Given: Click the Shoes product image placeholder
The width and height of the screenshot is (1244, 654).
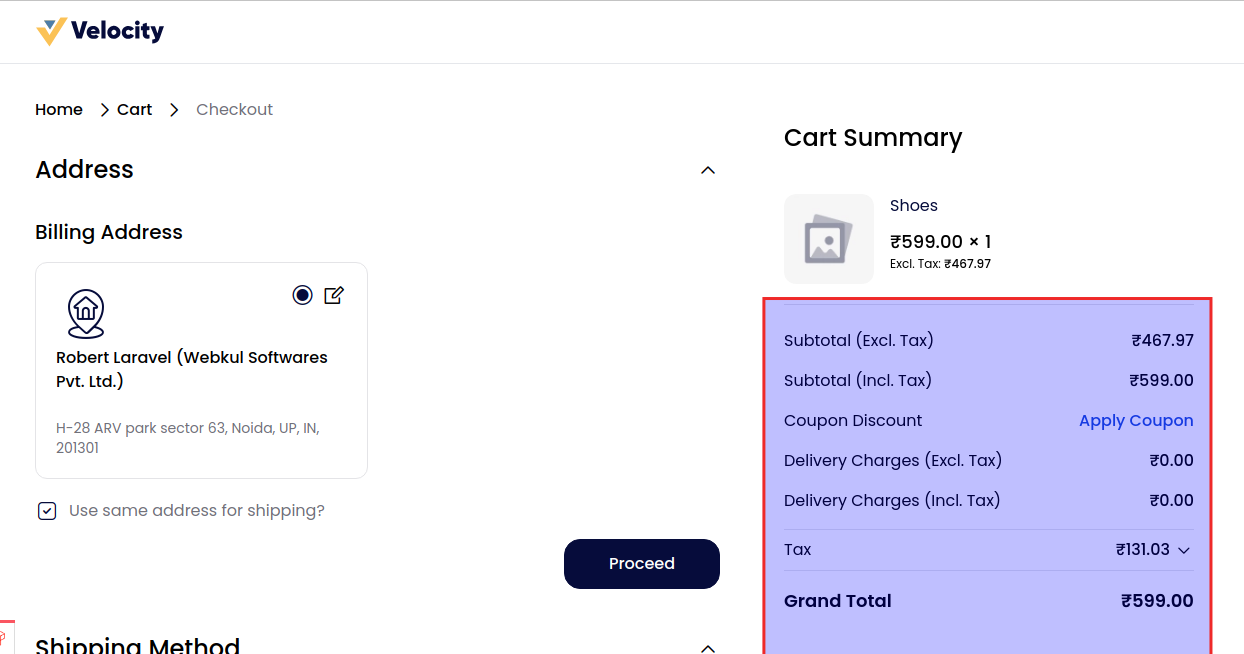Looking at the screenshot, I should 828,239.
